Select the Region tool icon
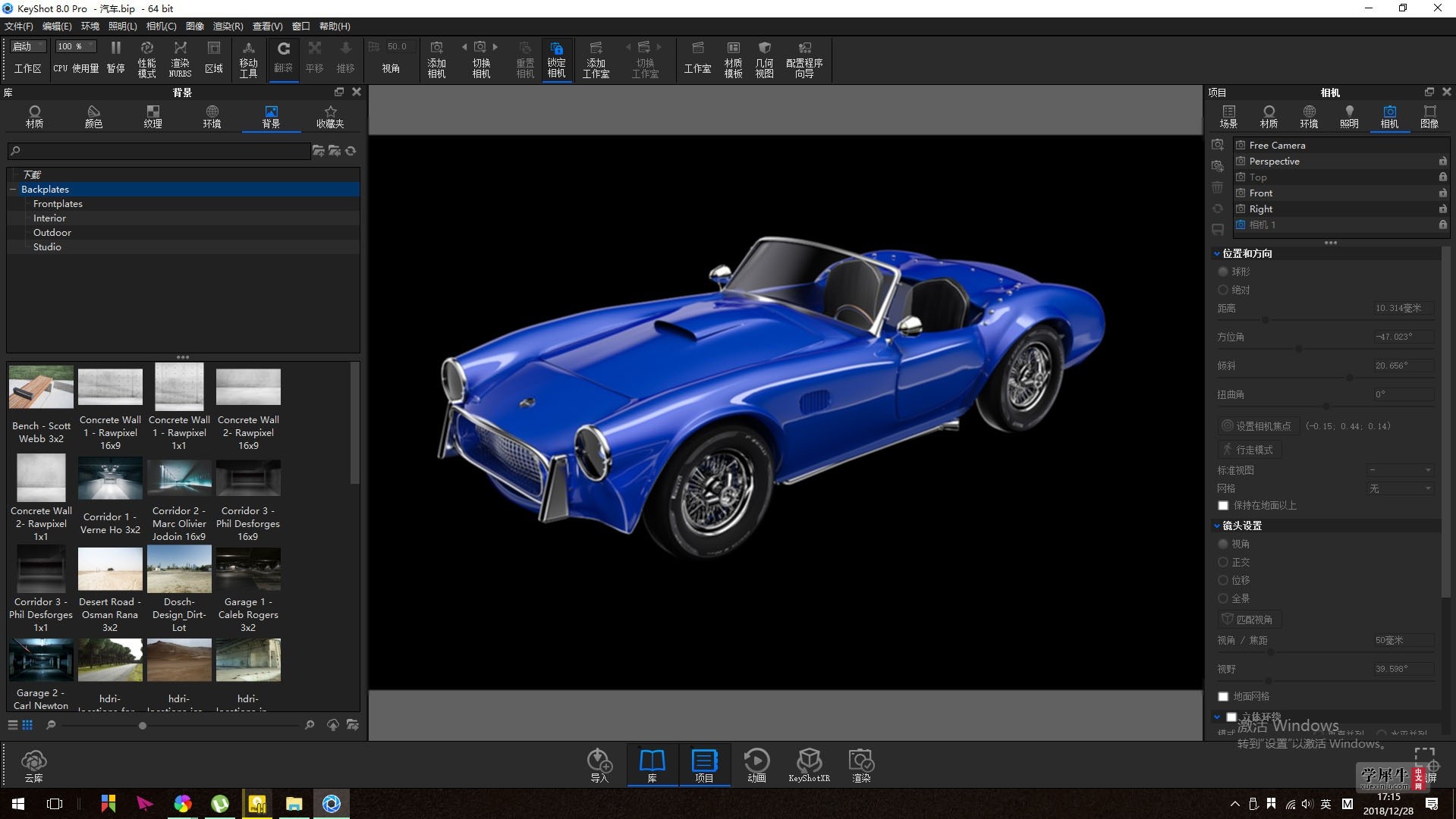Image resolution: width=1456 pixels, height=819 pixels. [x=214, y=57]
